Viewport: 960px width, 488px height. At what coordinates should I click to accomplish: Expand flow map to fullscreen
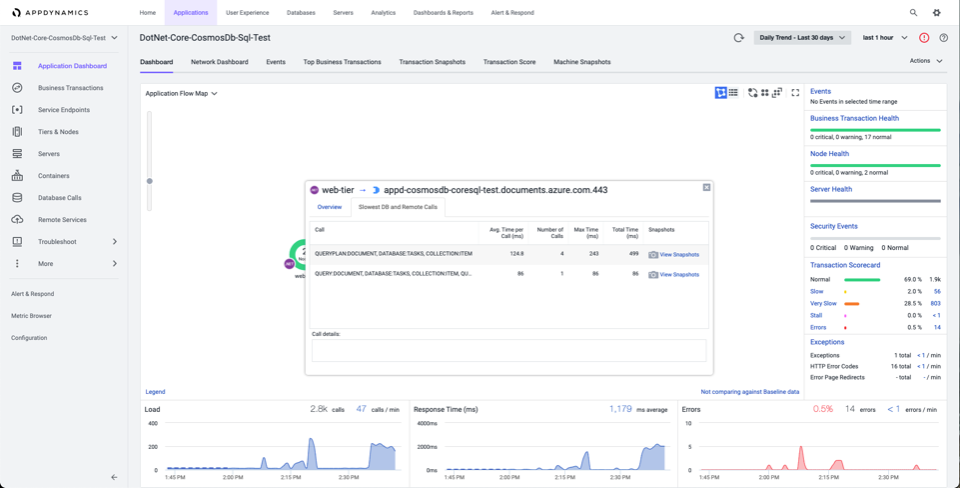[x=795, y=92]
